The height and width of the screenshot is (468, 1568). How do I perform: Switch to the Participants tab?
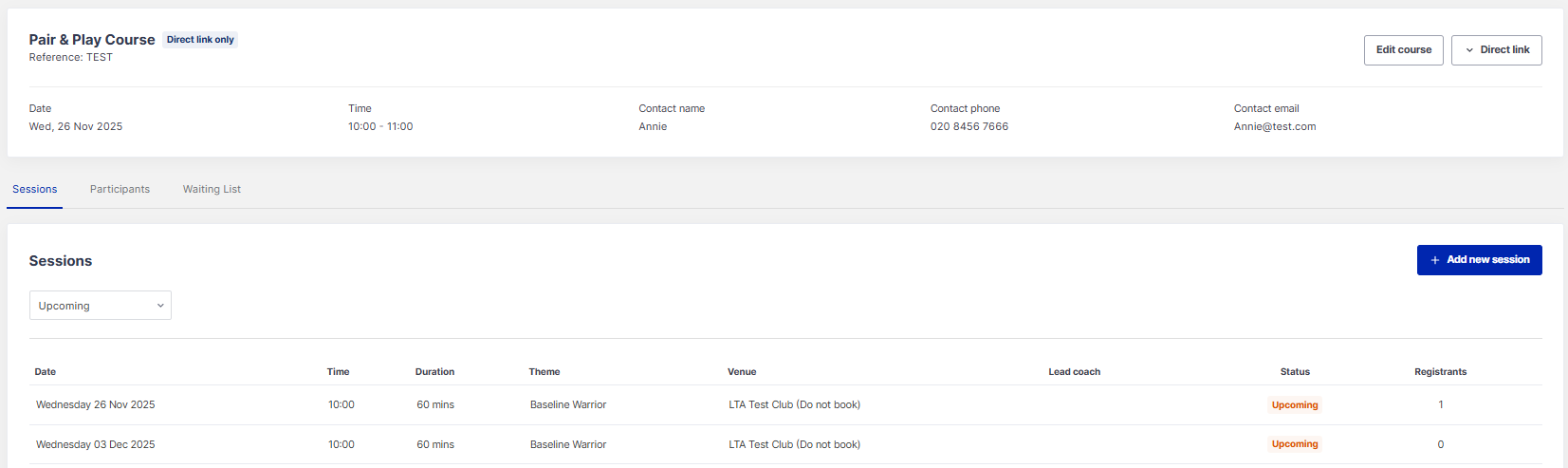(120, 189)
